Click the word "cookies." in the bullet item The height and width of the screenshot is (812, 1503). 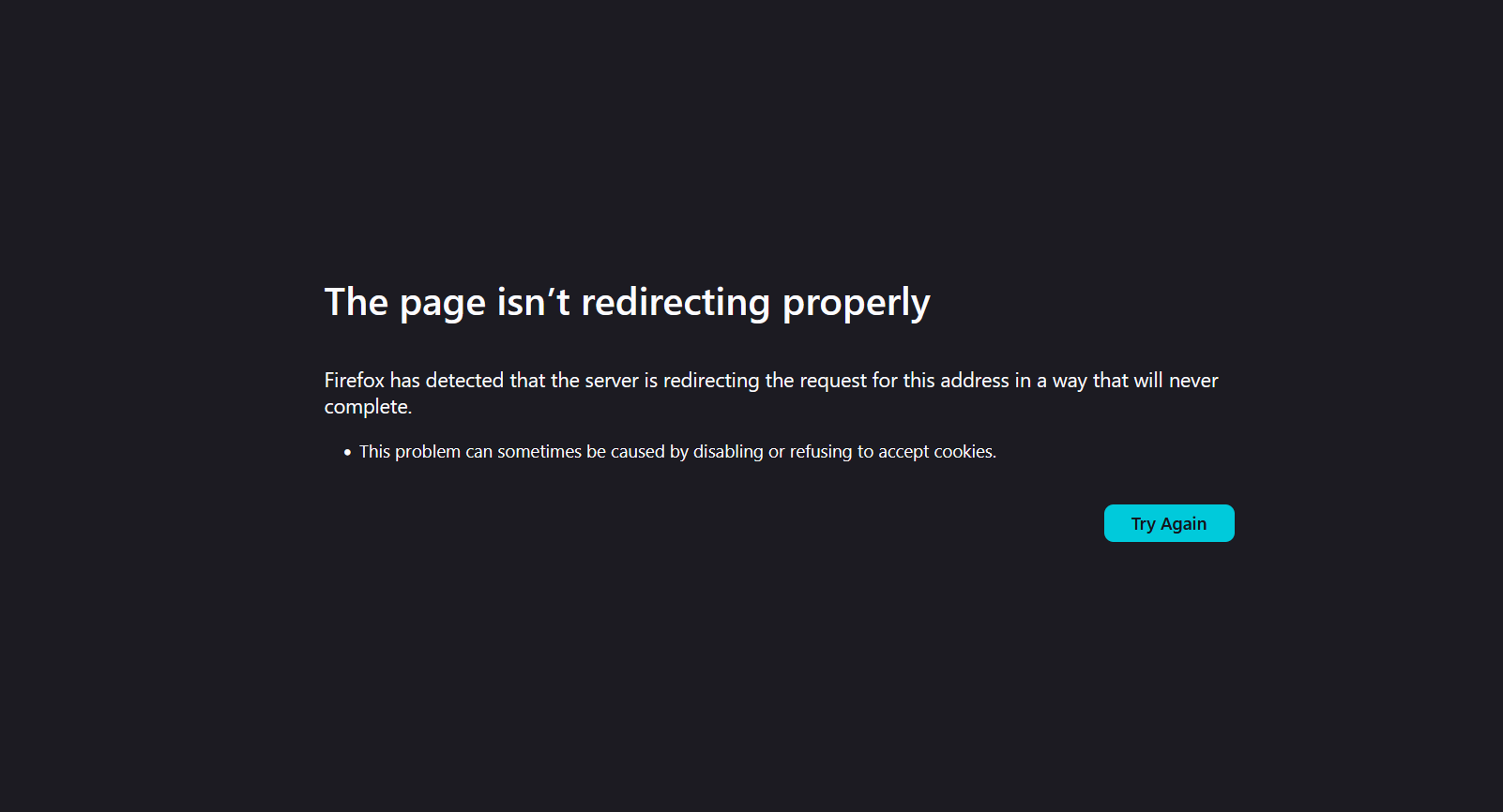(964, 452)
